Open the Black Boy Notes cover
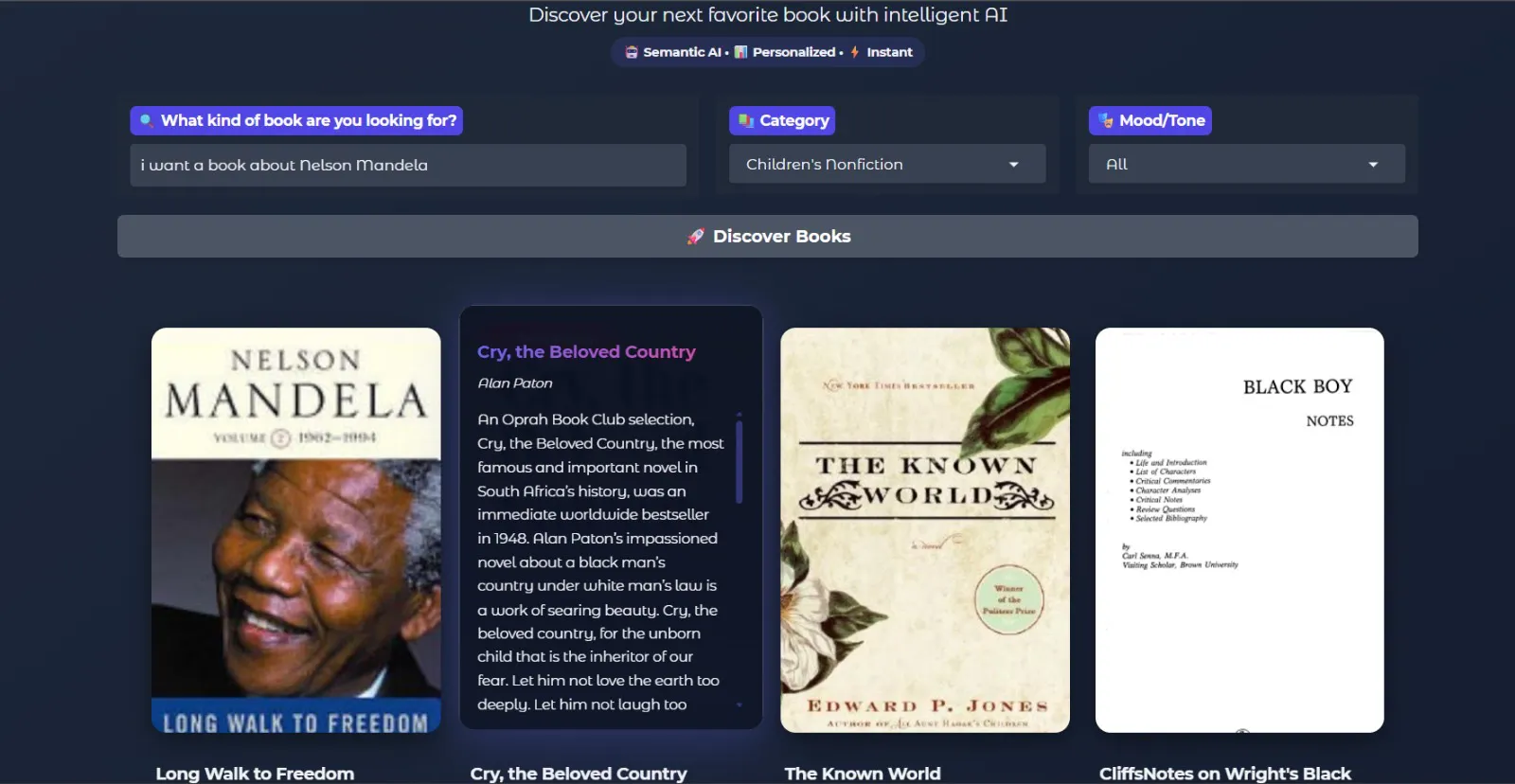Image resolution: width=1515 pixels, height=784 pixels. click(x=1239, y=530)
